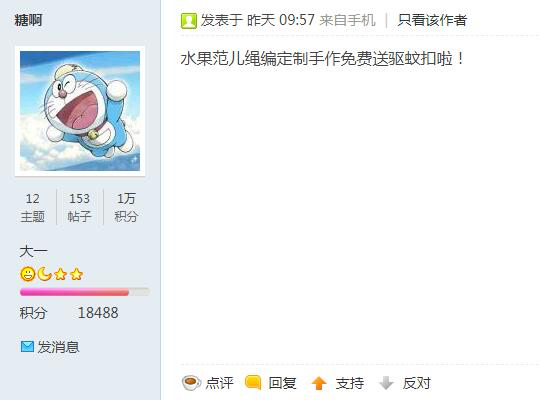Open profile of username 糖啊
Screen dimensions: 540x400
click(x=28, y=20)
